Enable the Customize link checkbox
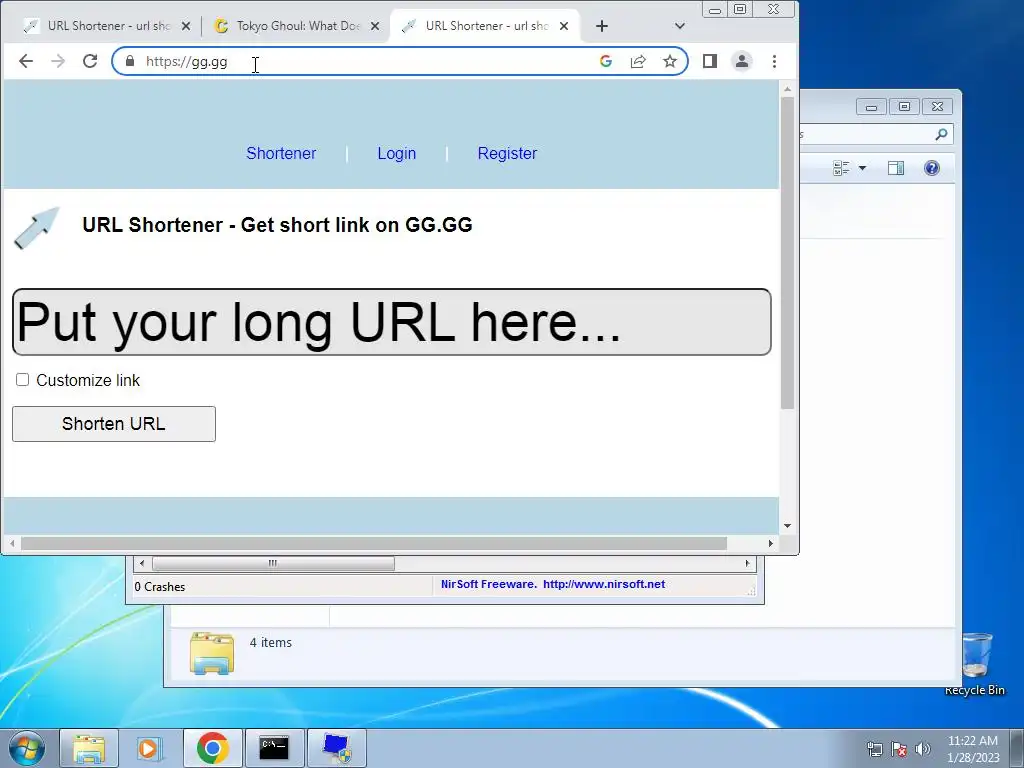The image size is (1024, 768). tap(23, 379)
